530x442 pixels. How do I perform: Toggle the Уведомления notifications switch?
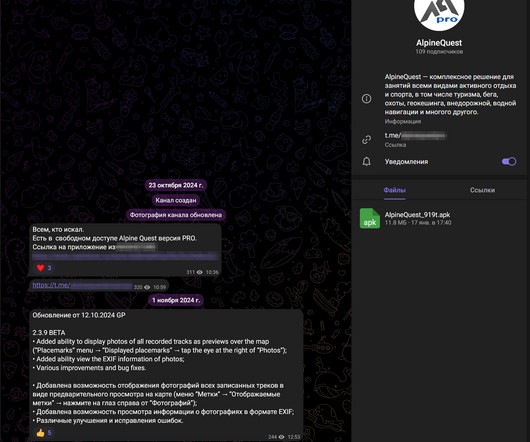pos(509,162)
